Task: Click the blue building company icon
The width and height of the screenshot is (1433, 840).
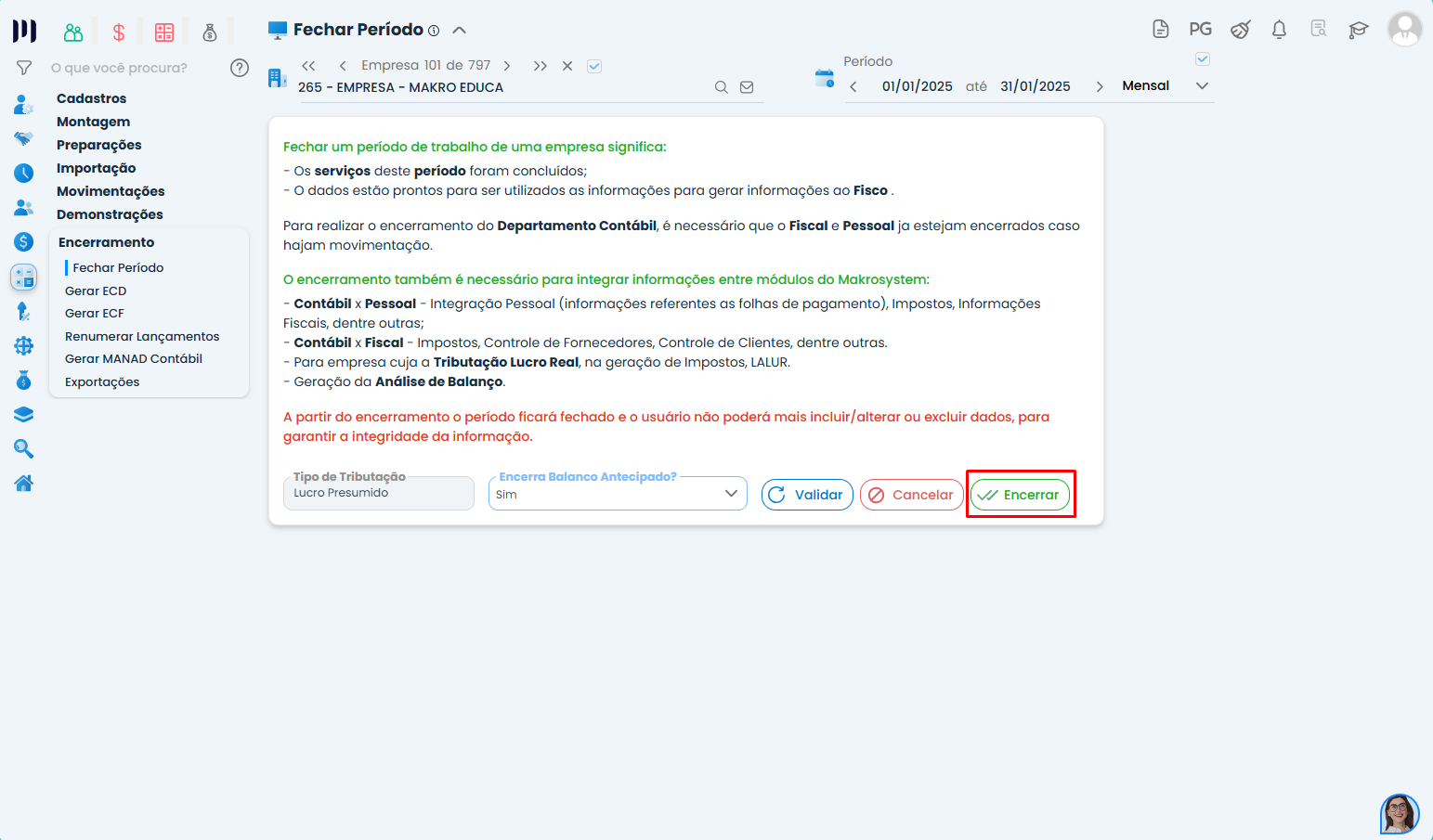Action: [277, 78]
